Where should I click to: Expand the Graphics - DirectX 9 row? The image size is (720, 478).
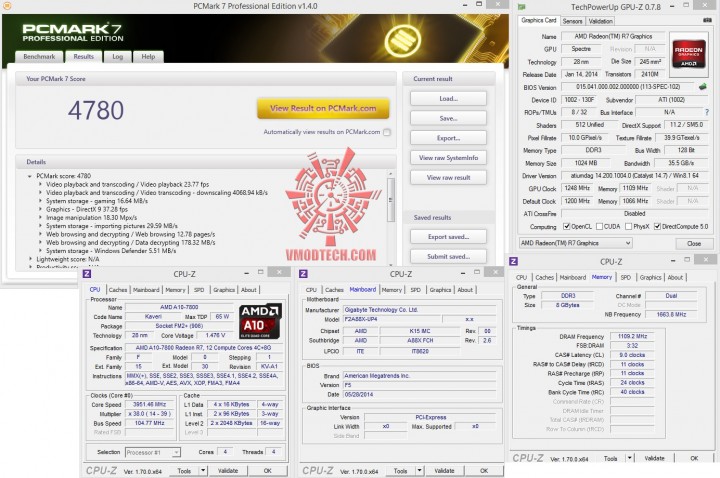(x=40, y=209)
